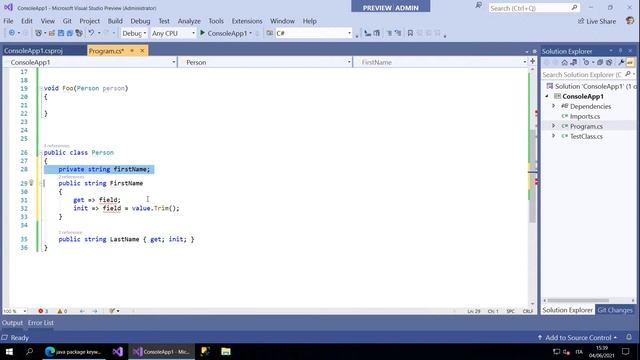Switch to the Git Changes tab
Image resolution: width=640 pixels, height=360 pixels.
(x=615, y=310)
